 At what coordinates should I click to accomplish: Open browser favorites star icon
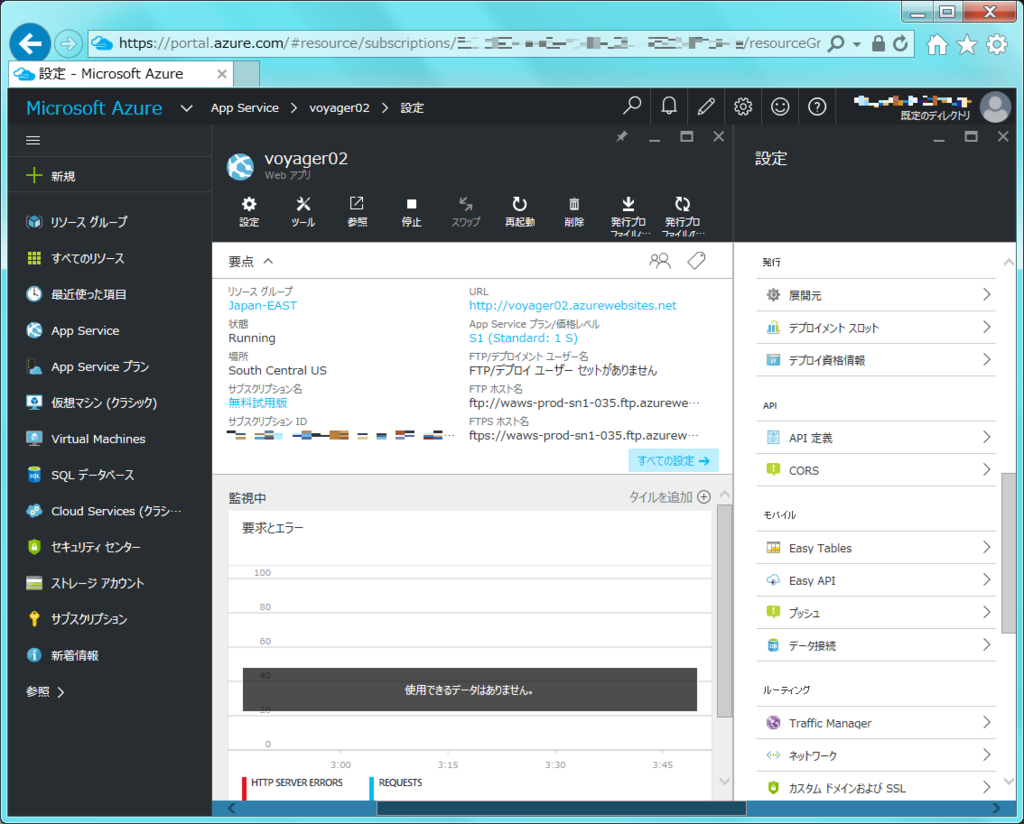pos(967,44)
